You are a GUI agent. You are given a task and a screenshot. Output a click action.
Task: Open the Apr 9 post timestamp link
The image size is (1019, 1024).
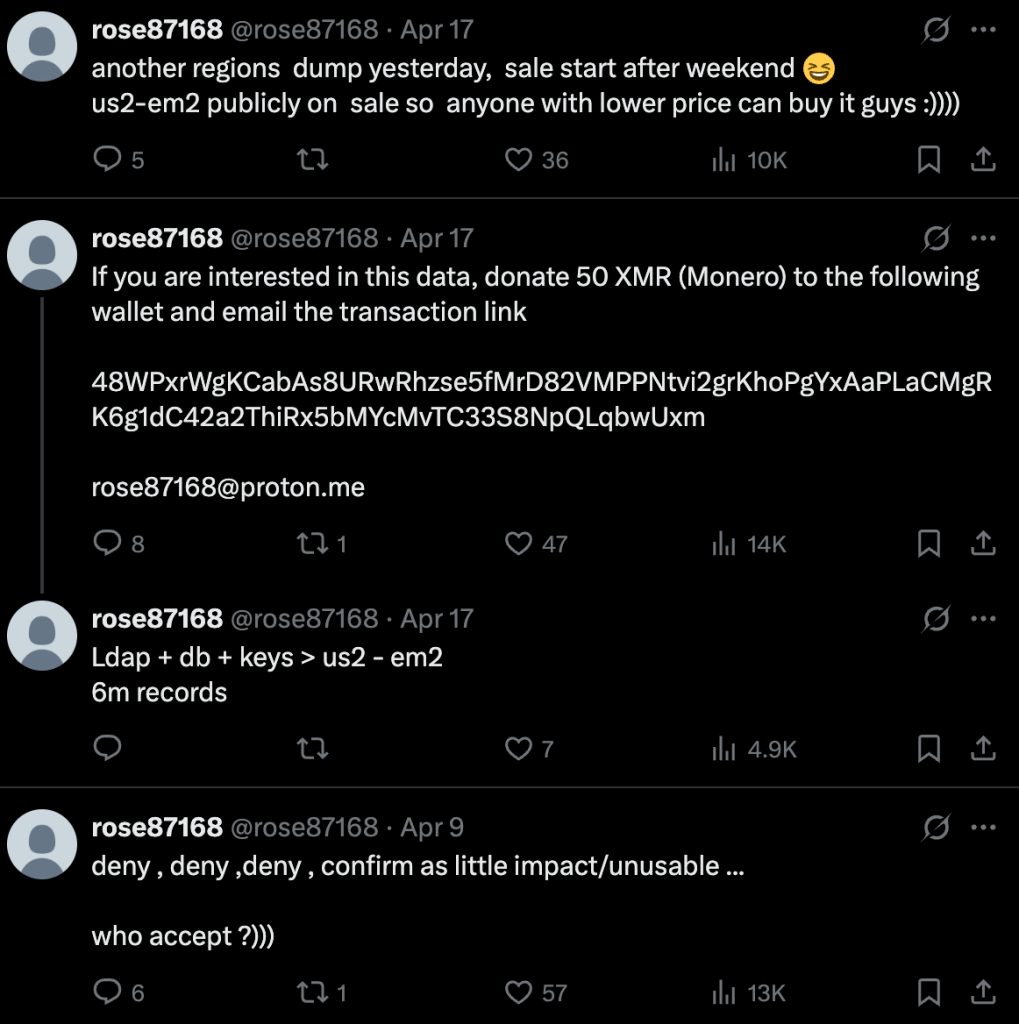click(432, 828)
